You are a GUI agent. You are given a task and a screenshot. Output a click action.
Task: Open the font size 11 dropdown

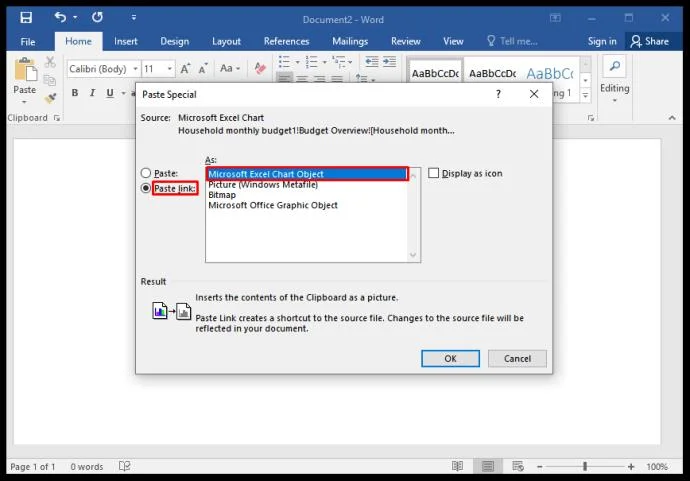coord(169,69)
